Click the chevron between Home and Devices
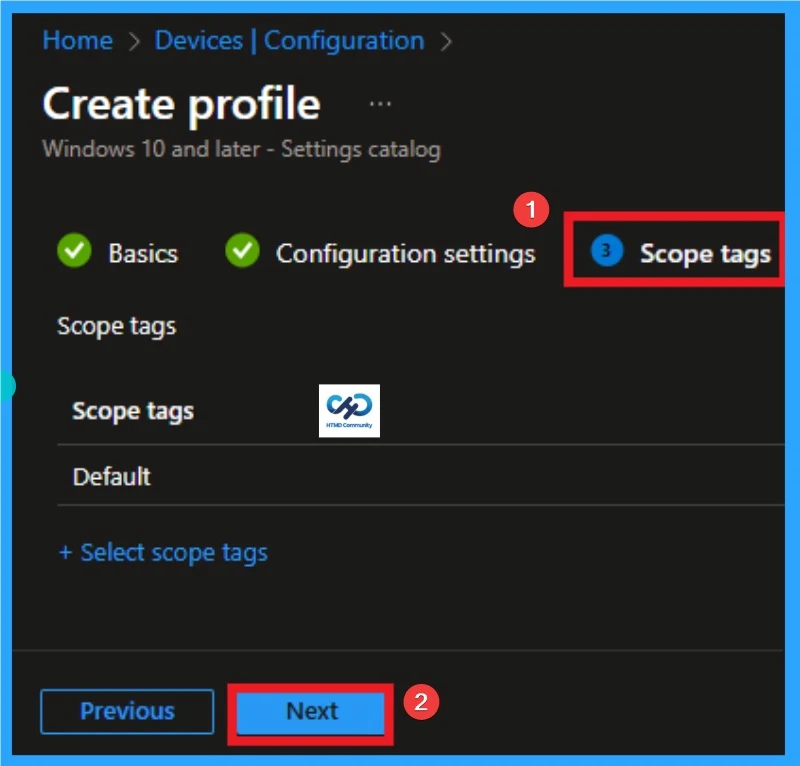 132,41
